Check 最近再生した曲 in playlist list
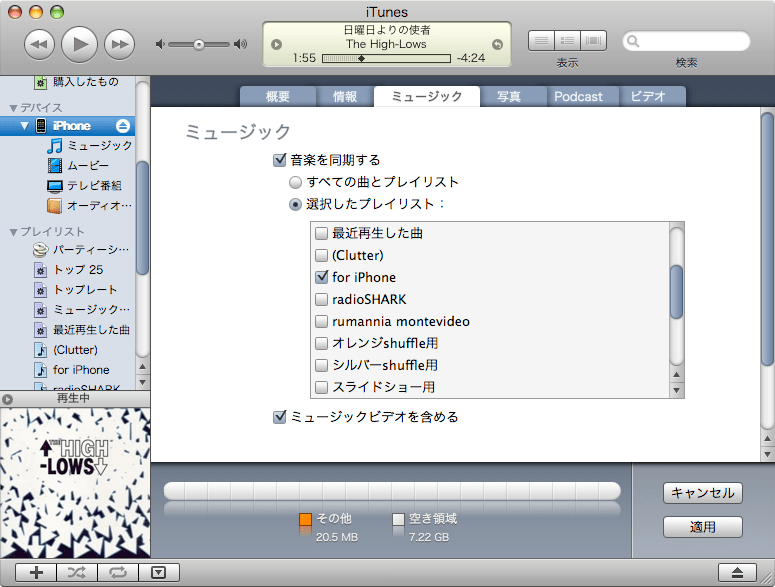The width and height of the screenshot is (775, 587). 322,233
